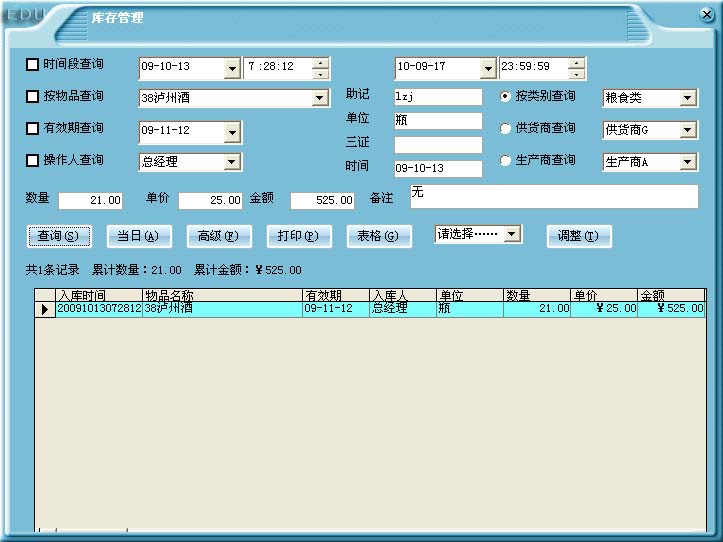
Task: Click the 调整(T) adjust button
Action: [x=579, y=236]
